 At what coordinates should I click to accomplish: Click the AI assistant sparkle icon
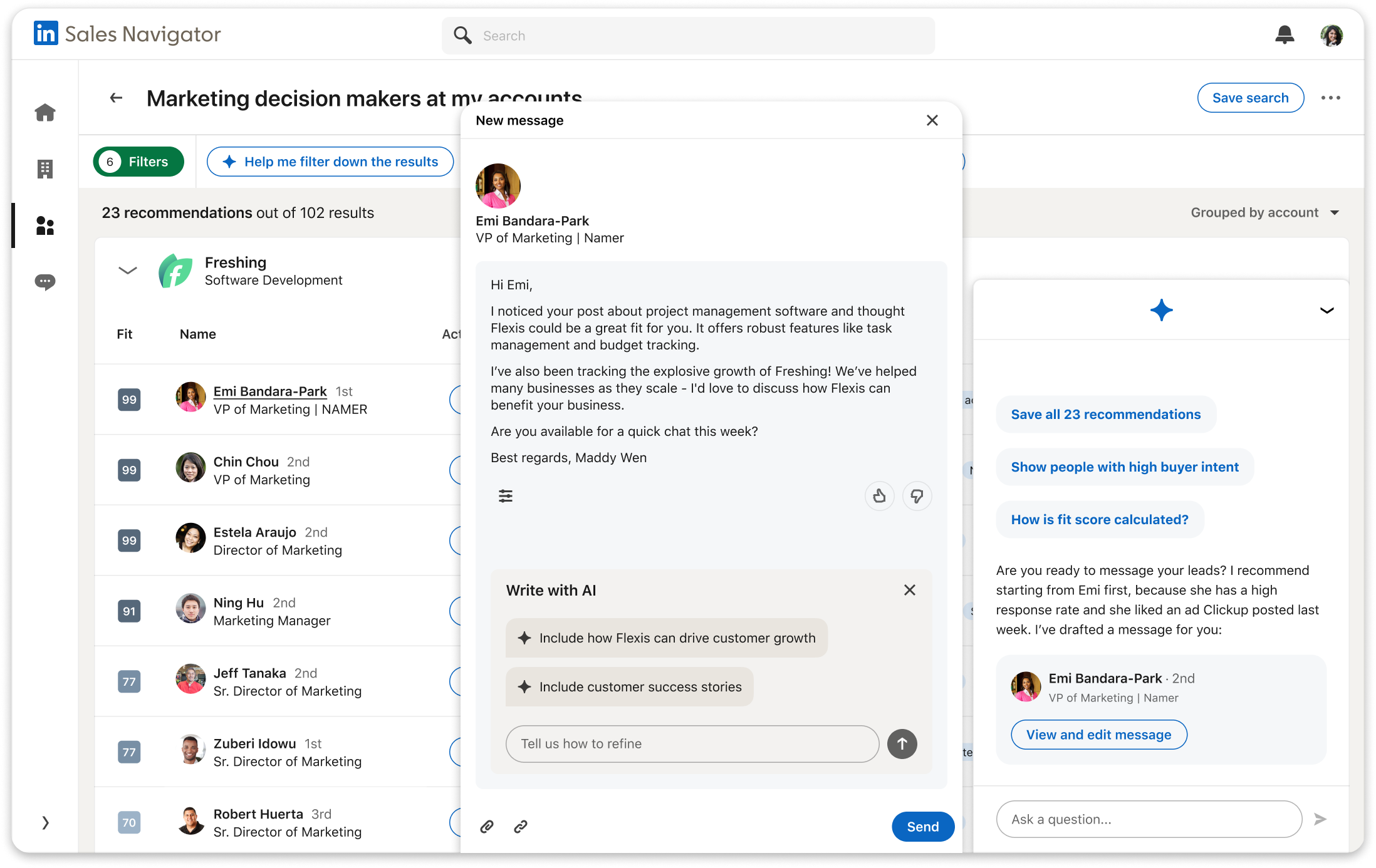point(1161,310)
